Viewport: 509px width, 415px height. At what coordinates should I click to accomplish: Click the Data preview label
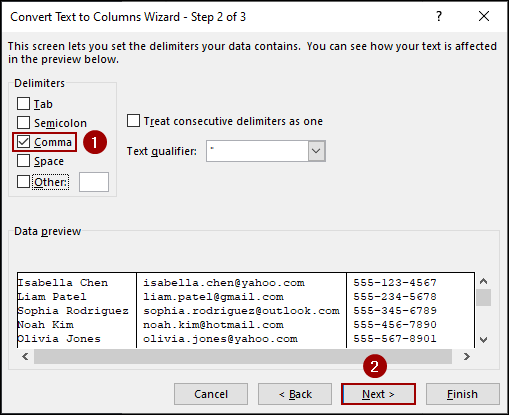(x=47, y=231)
